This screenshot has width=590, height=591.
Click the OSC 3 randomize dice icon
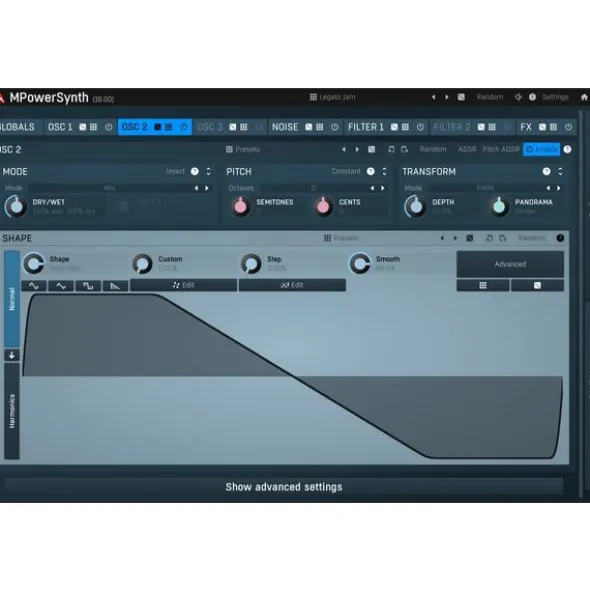click(x=233, y=127)
